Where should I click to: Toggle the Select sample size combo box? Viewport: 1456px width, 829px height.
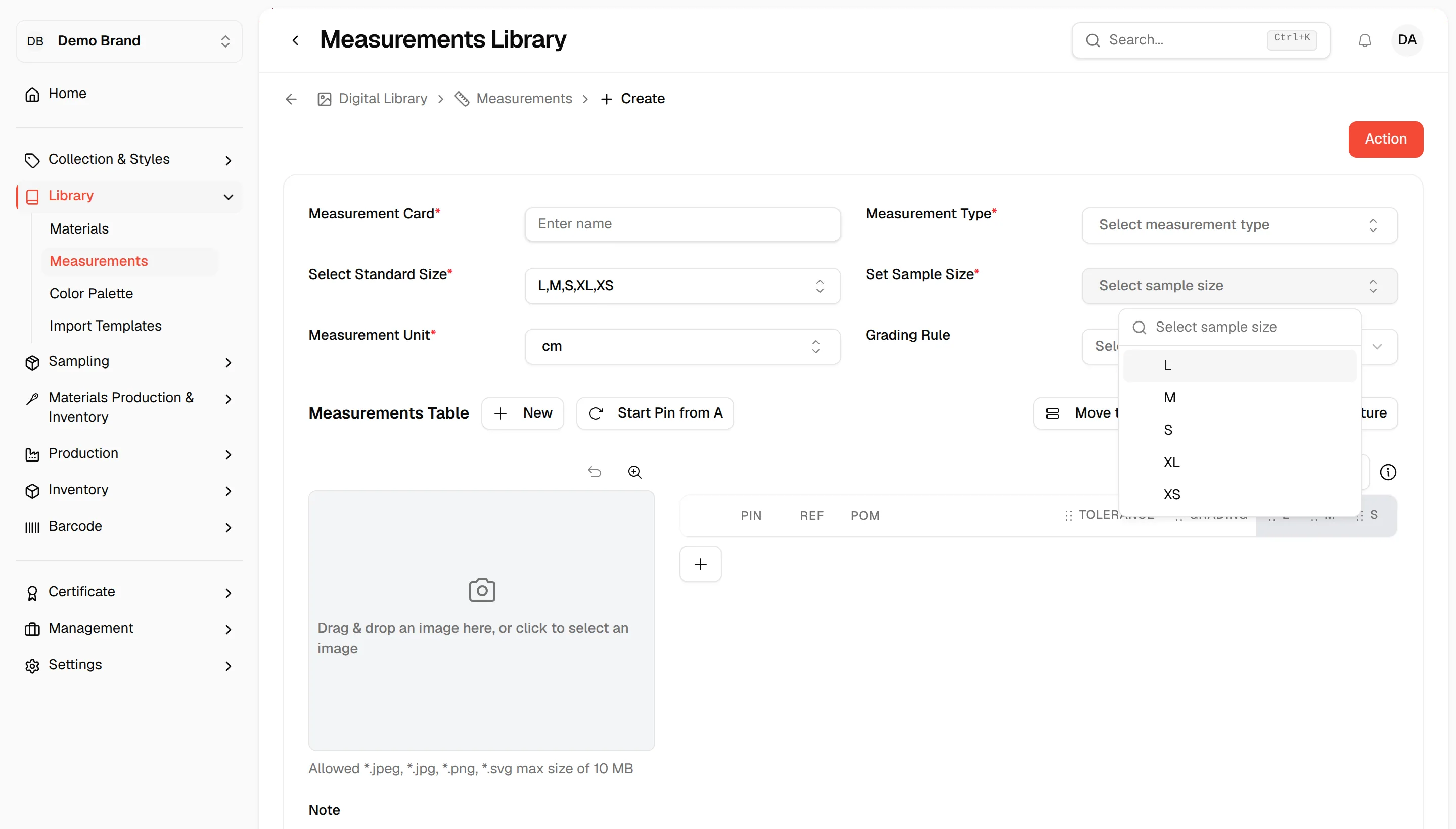pyautogui.click(x=1240, y=286)
